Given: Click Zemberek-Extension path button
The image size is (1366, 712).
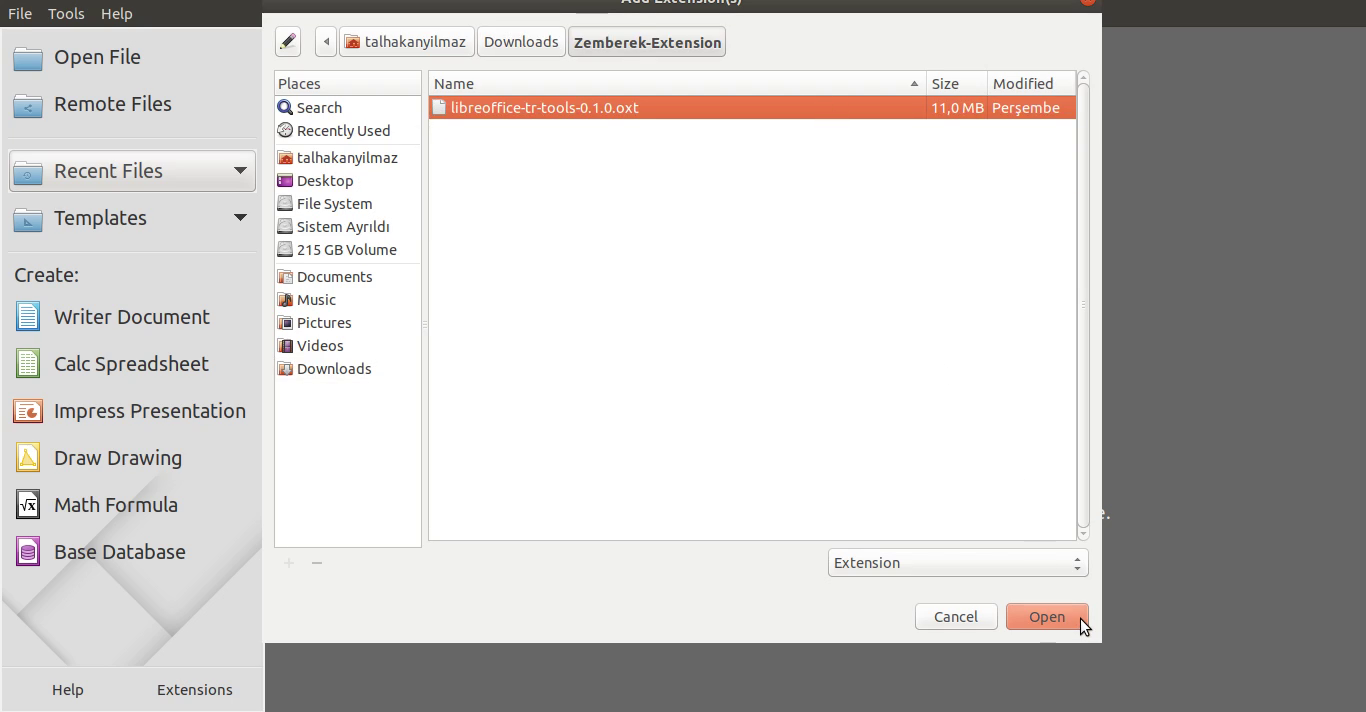Looking at the screenshot, I should pos(647,42).
